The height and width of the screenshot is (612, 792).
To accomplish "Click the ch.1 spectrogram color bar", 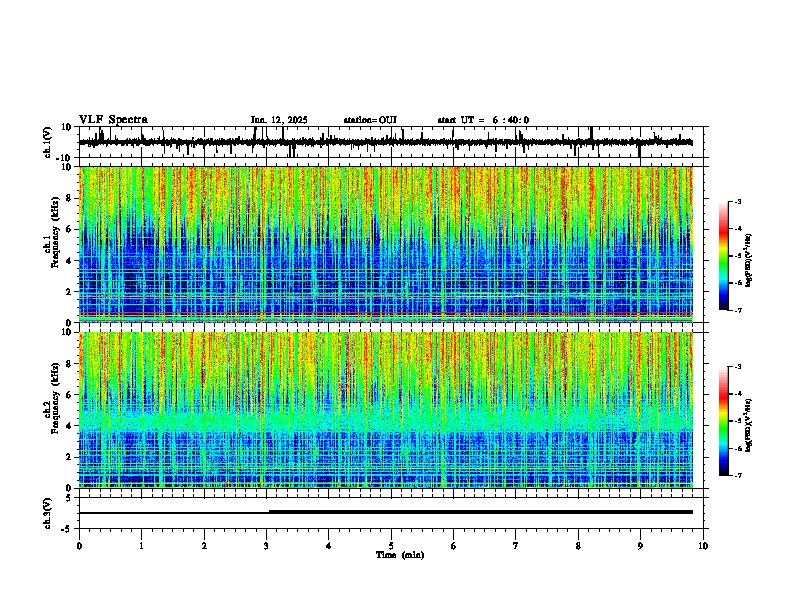I will coord(724,256).
